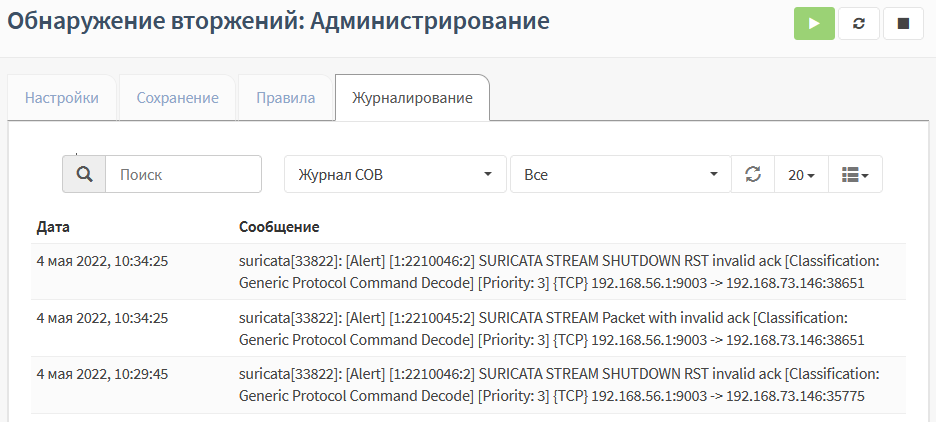
Task: Restart the service using the top reload icon
Action: coord(858,24)
